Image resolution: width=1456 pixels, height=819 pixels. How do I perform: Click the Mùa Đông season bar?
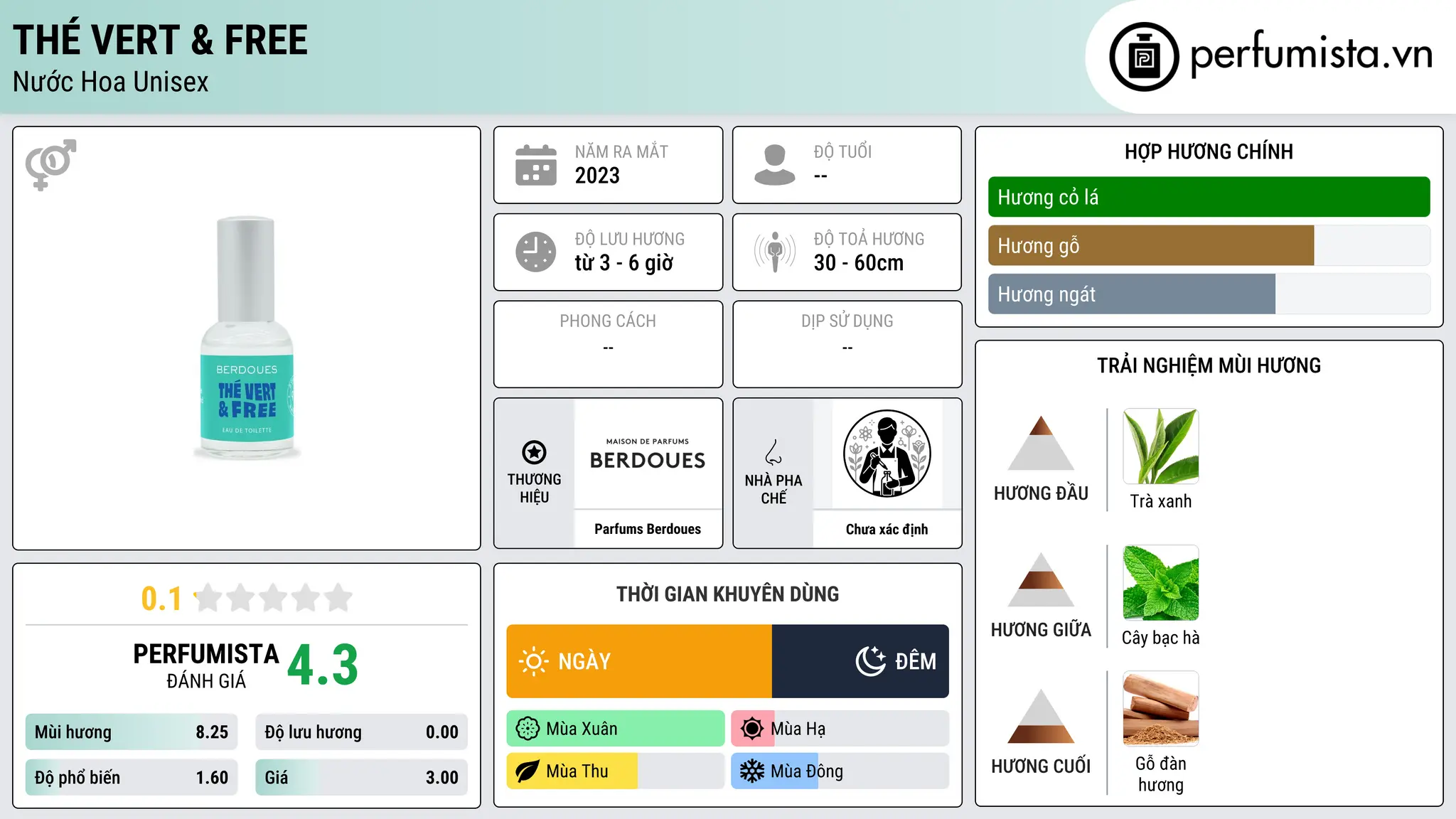pyautogui.click(x=840, y=771)
